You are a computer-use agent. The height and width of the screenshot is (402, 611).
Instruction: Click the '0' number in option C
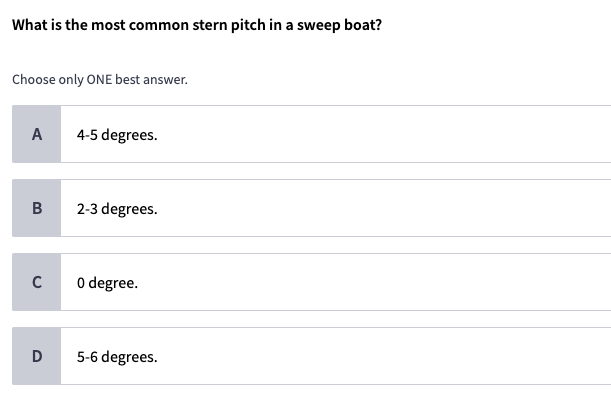(80, 283)
